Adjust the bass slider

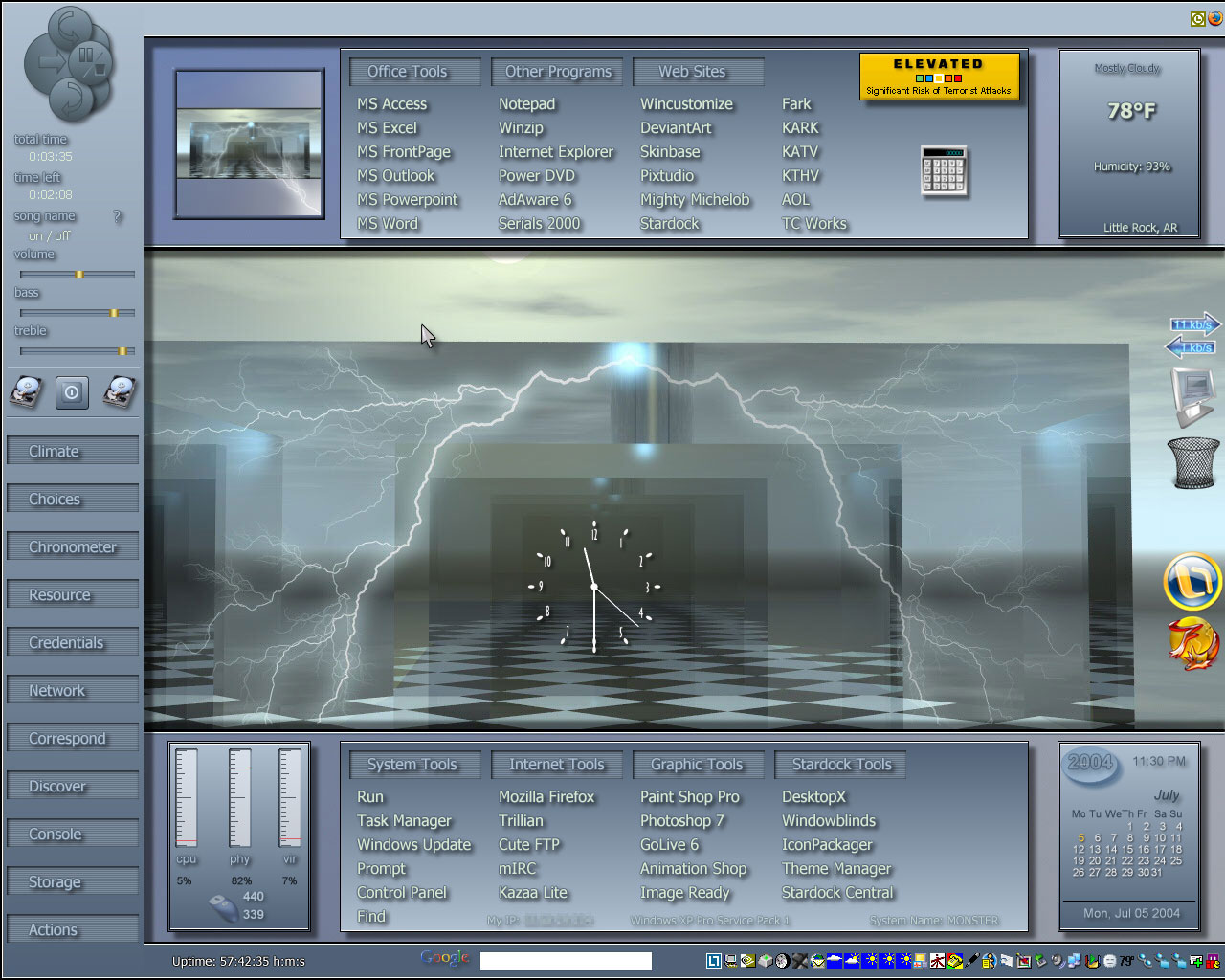coord(78,313)
